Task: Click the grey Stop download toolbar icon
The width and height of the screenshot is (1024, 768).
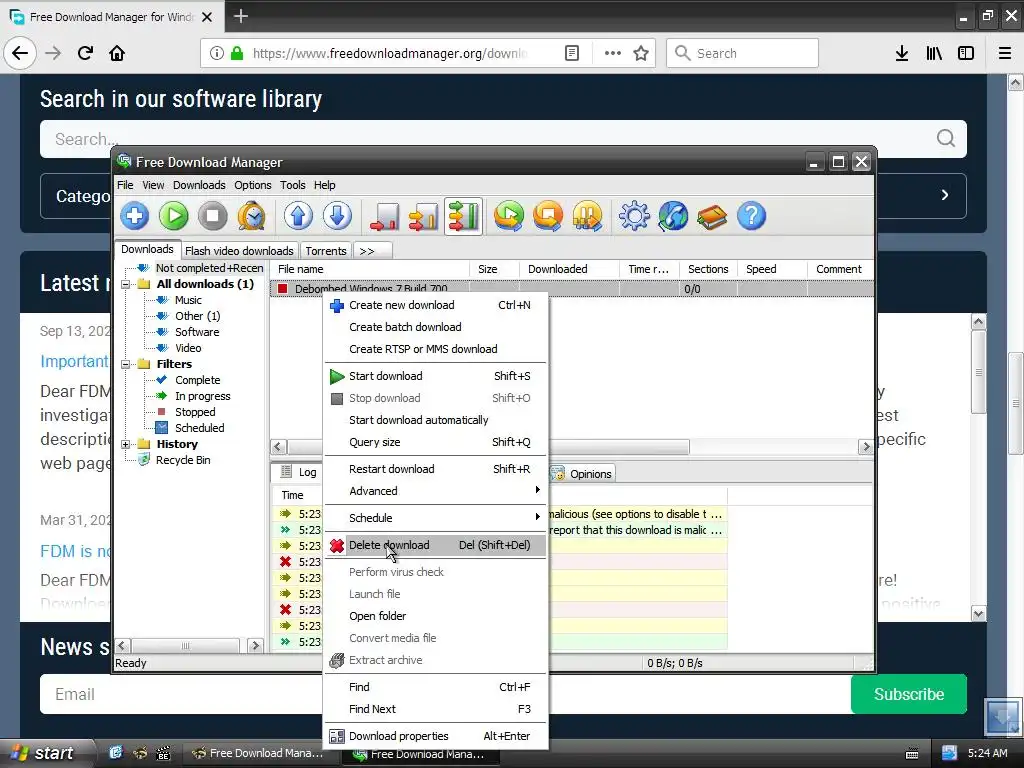Action: point(212,216)
